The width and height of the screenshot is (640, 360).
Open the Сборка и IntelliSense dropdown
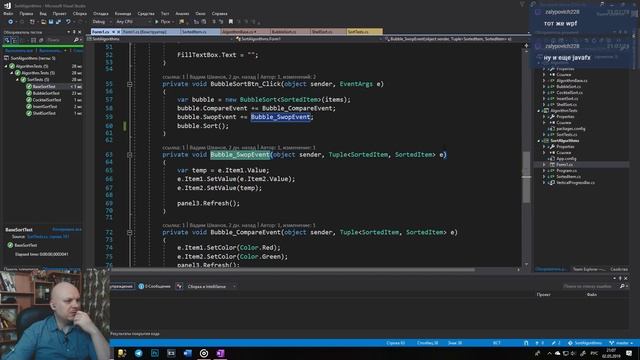211,287
